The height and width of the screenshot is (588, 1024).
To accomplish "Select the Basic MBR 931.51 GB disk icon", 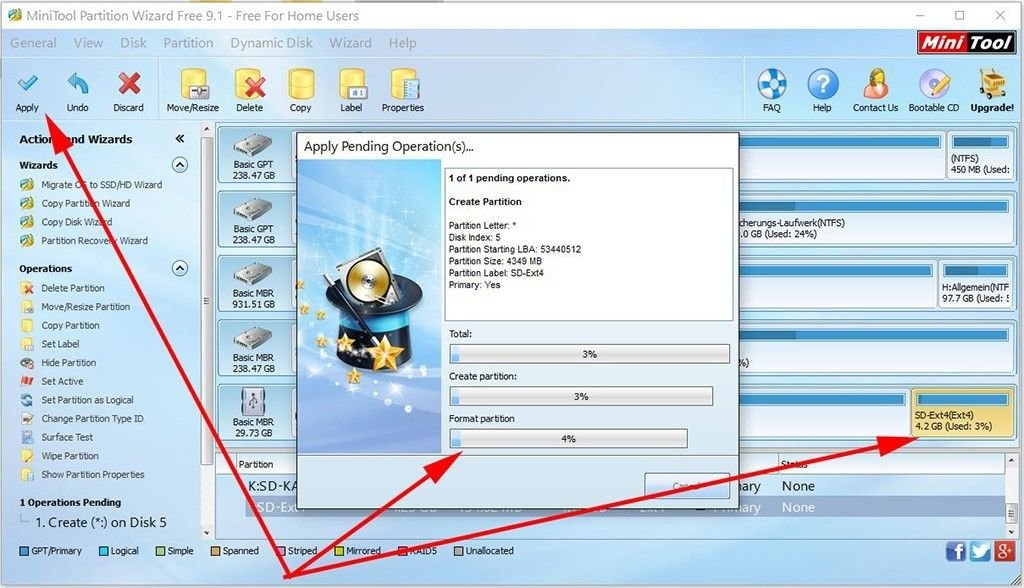I will point(253,275).
